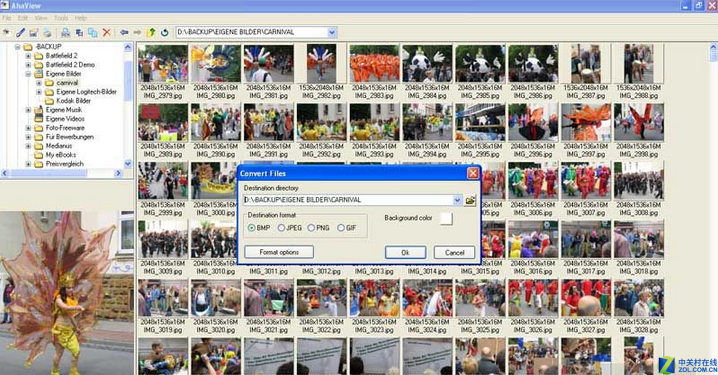Click the large carnival preview image

click(67, 293)
